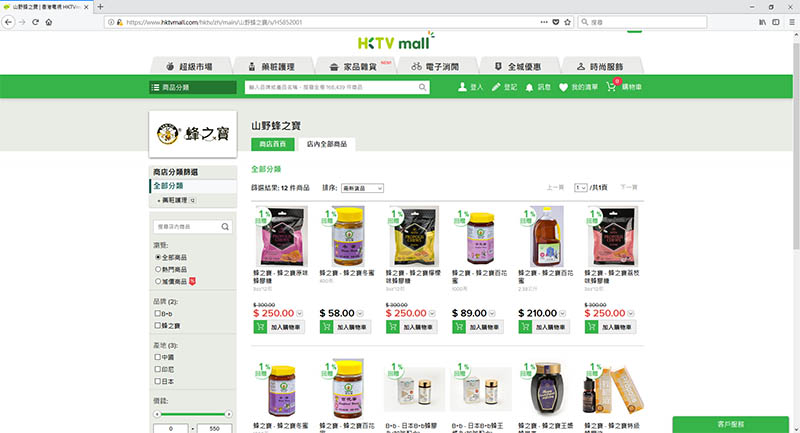Open the notifications bell icon
The width and height of the screenshot is (800, 433).
(x=529, y=87)
